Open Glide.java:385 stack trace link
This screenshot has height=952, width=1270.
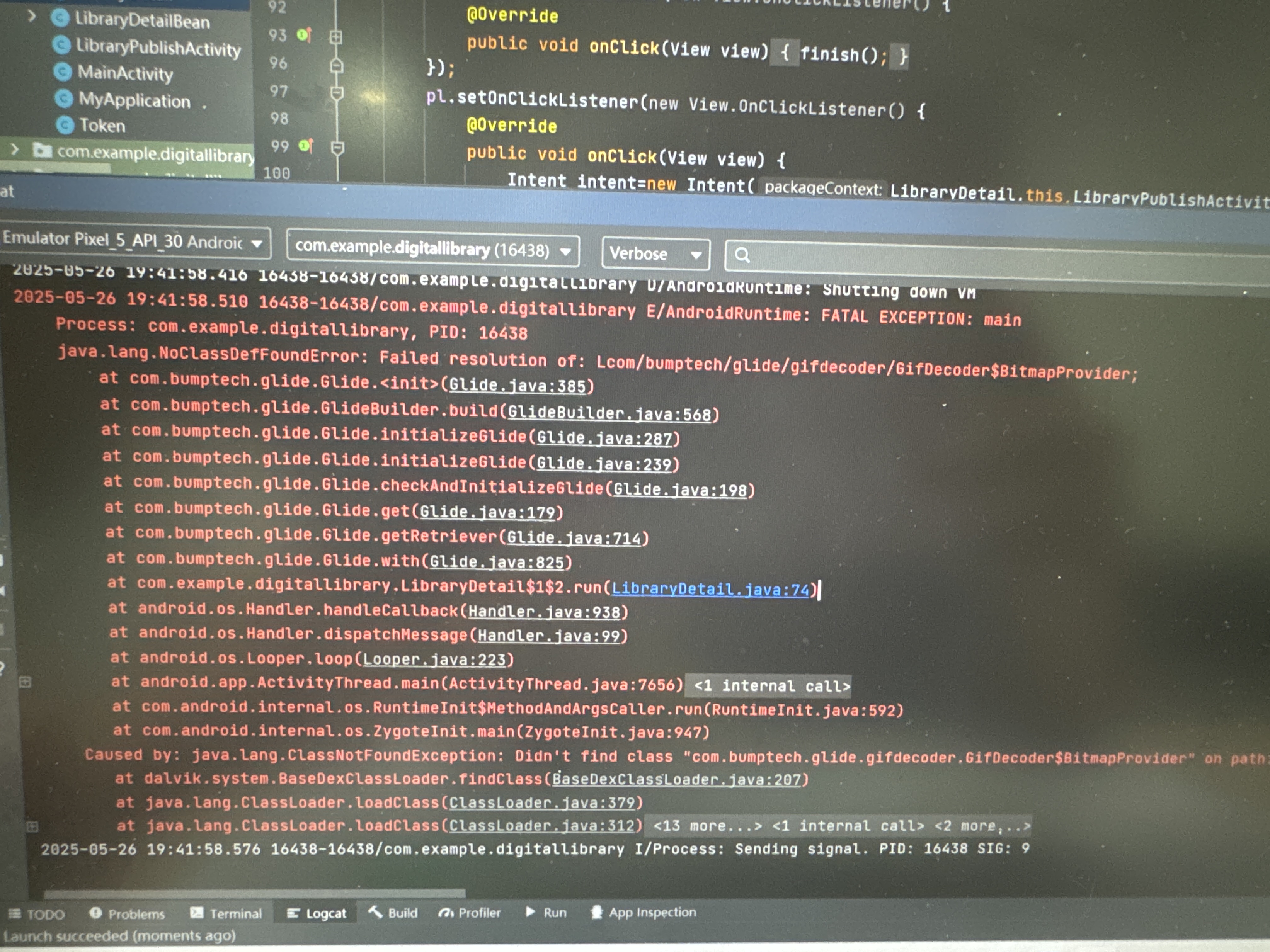click(x=517, y=386)
